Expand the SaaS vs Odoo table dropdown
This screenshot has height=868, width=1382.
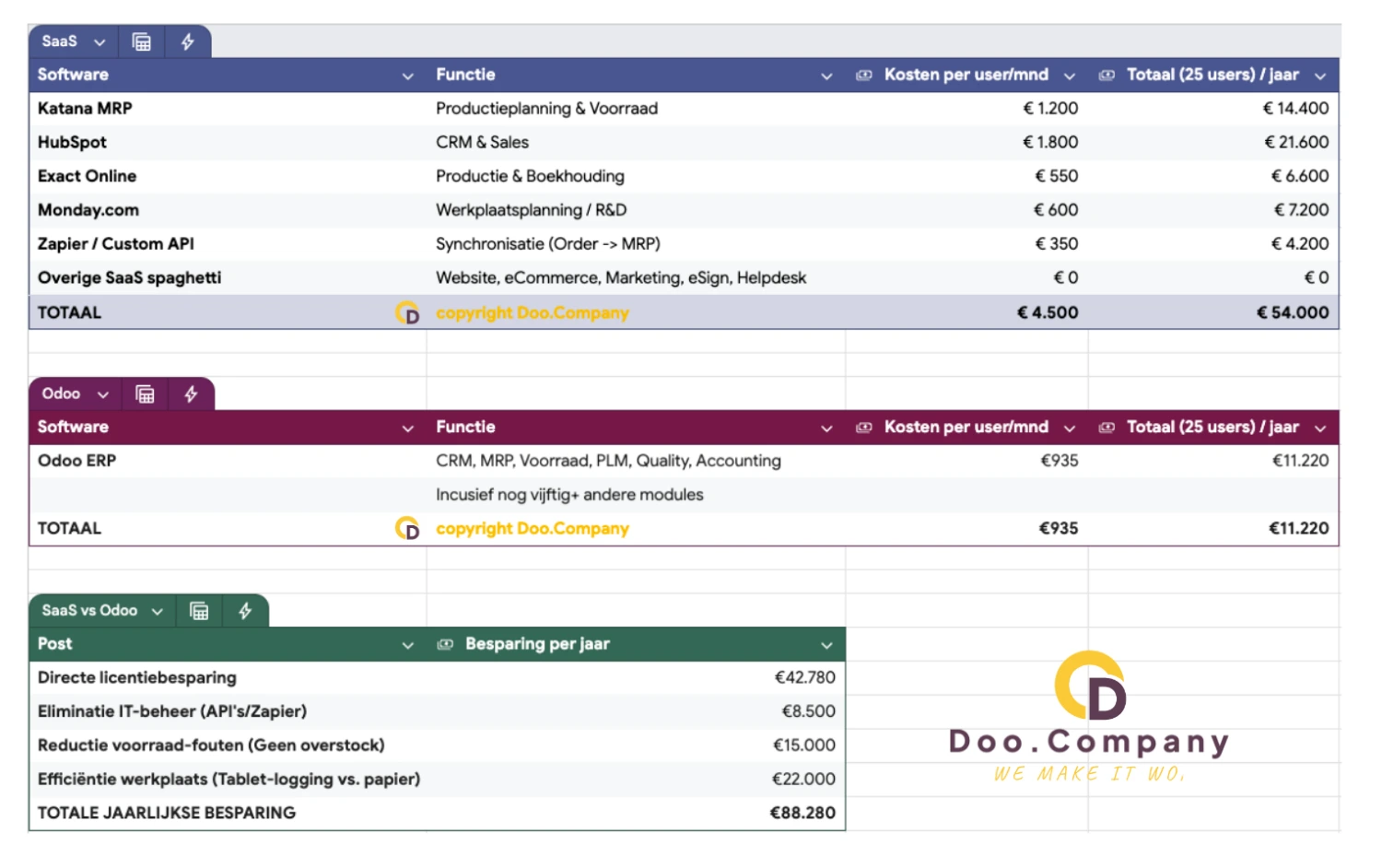coord(158,612)
